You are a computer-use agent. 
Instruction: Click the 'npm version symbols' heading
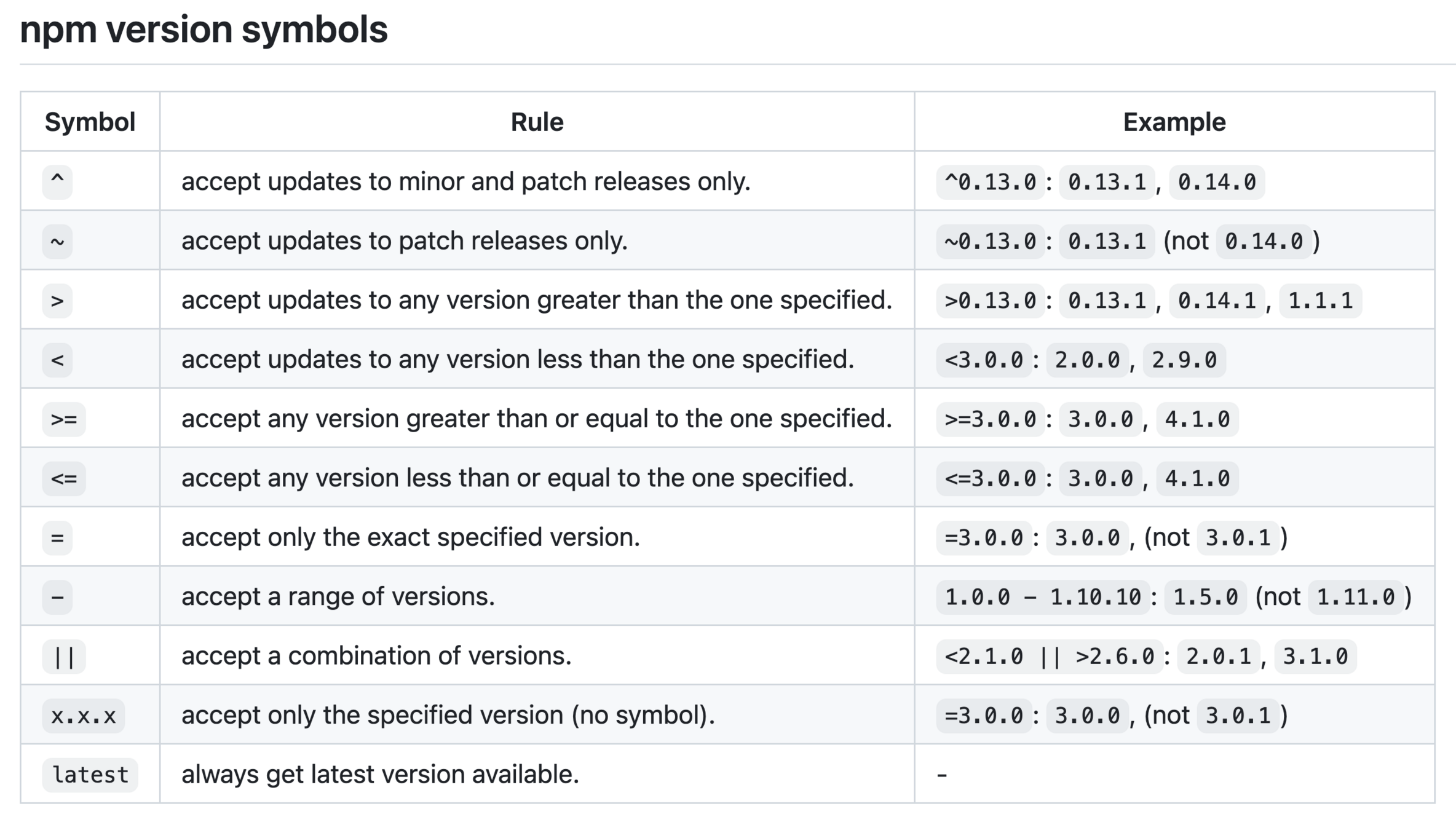[204, 29]
